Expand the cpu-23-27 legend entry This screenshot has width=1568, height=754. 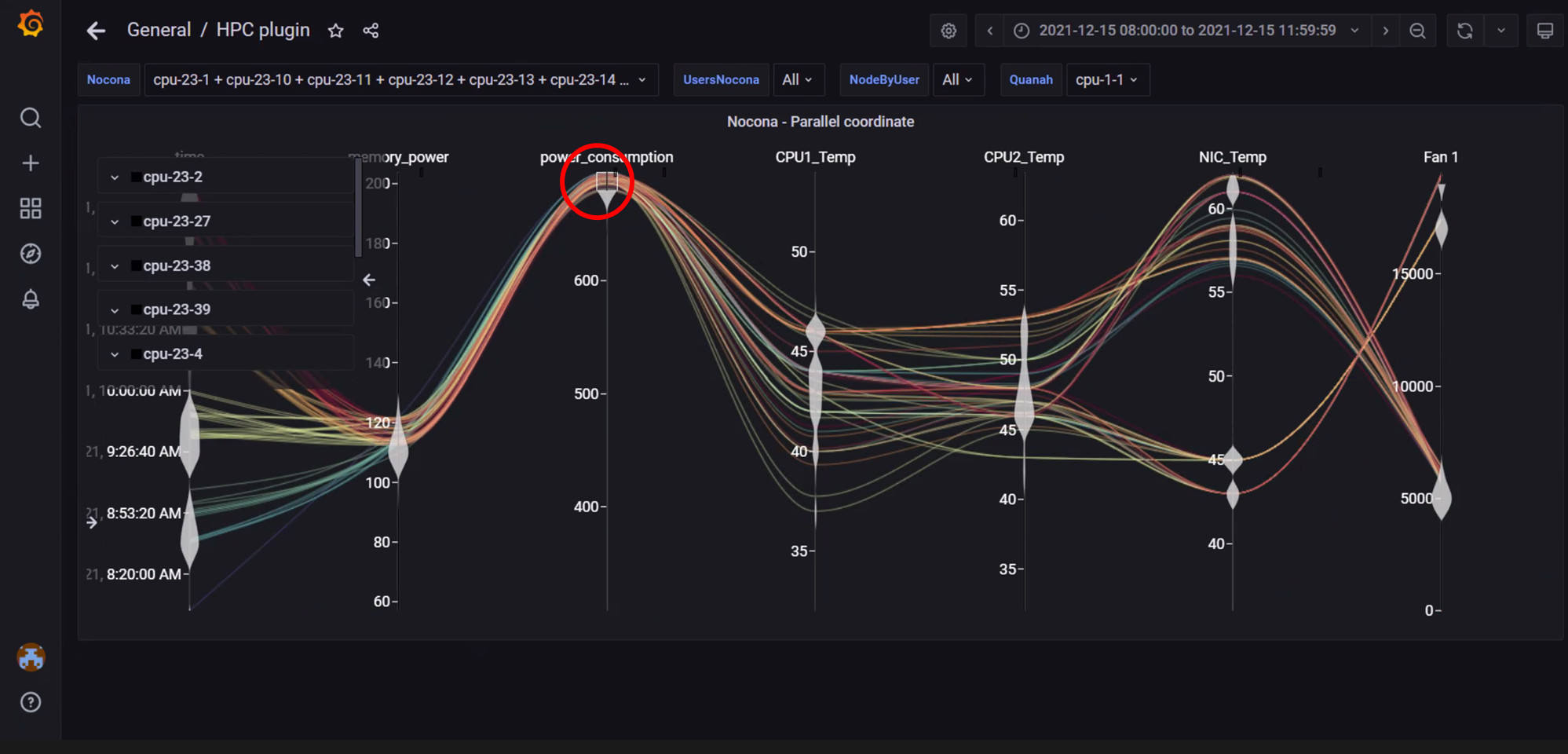coord(115,221)
